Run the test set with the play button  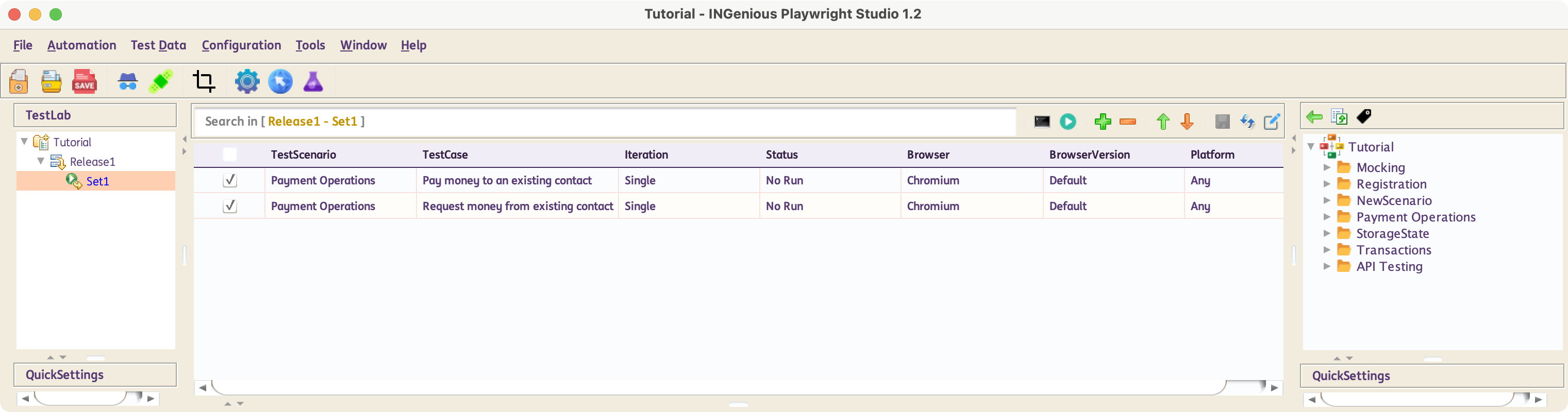(x=1067, y=122)
